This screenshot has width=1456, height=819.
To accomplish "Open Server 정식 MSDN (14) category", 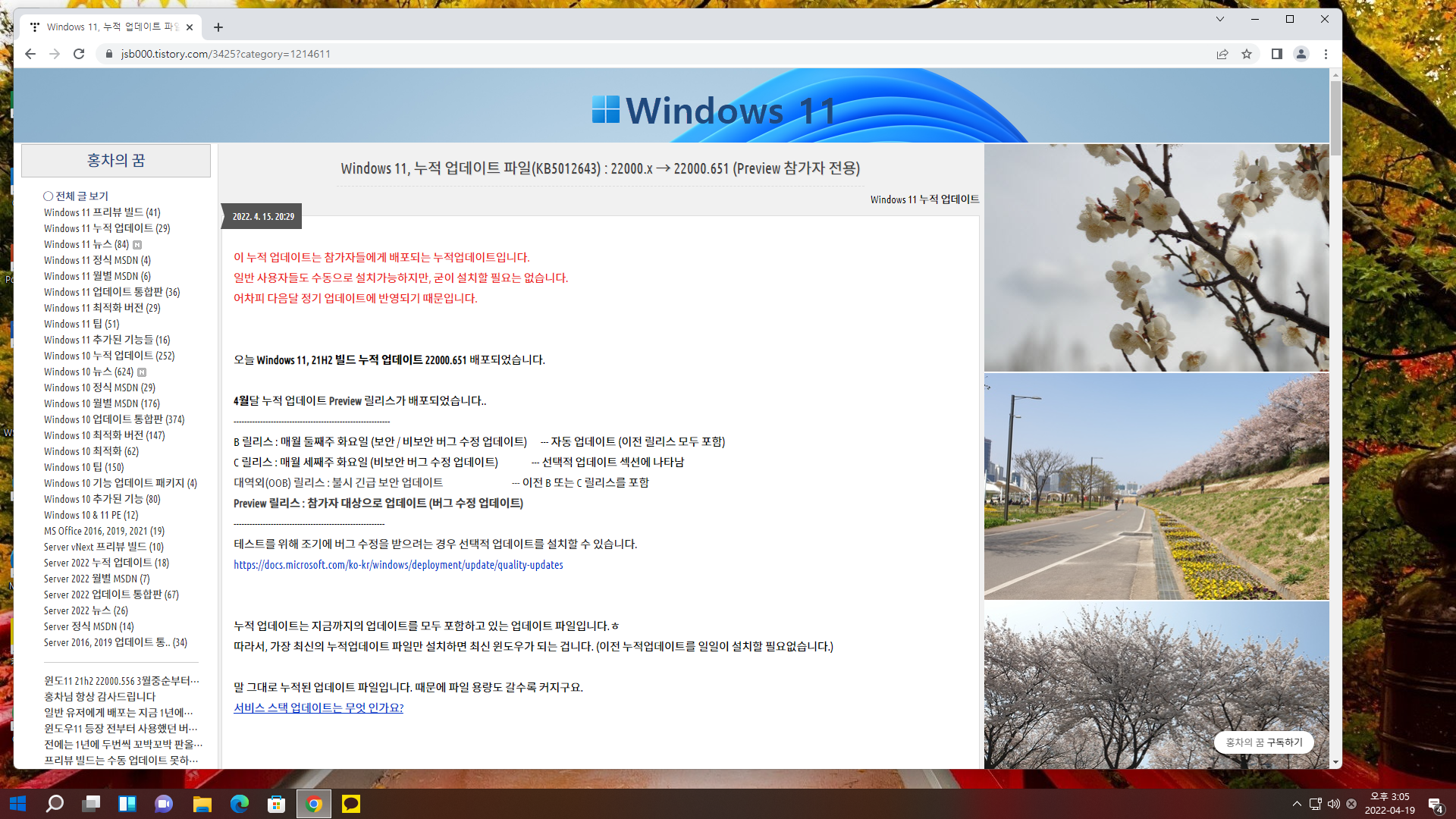I will point(89,626).
